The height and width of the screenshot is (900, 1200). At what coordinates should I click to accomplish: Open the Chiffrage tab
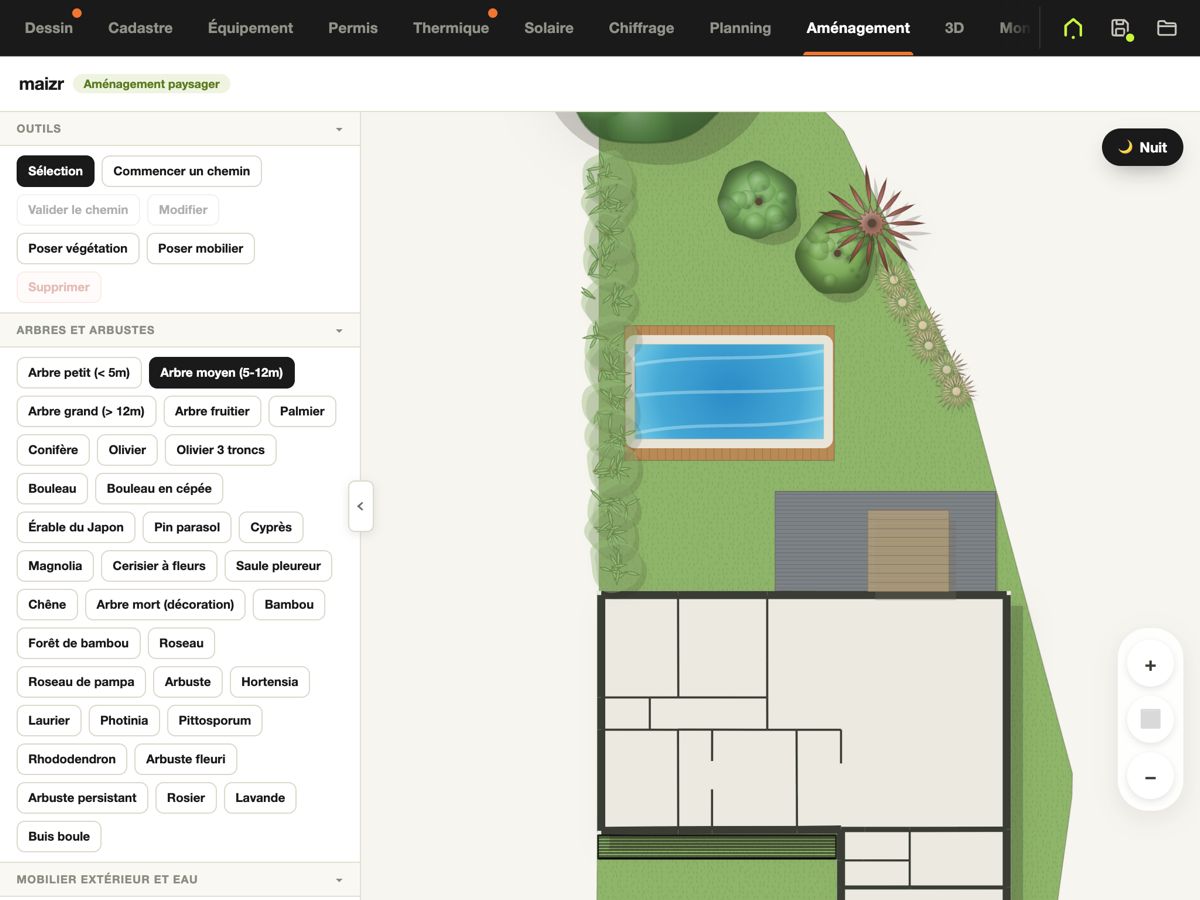[641, 28]
